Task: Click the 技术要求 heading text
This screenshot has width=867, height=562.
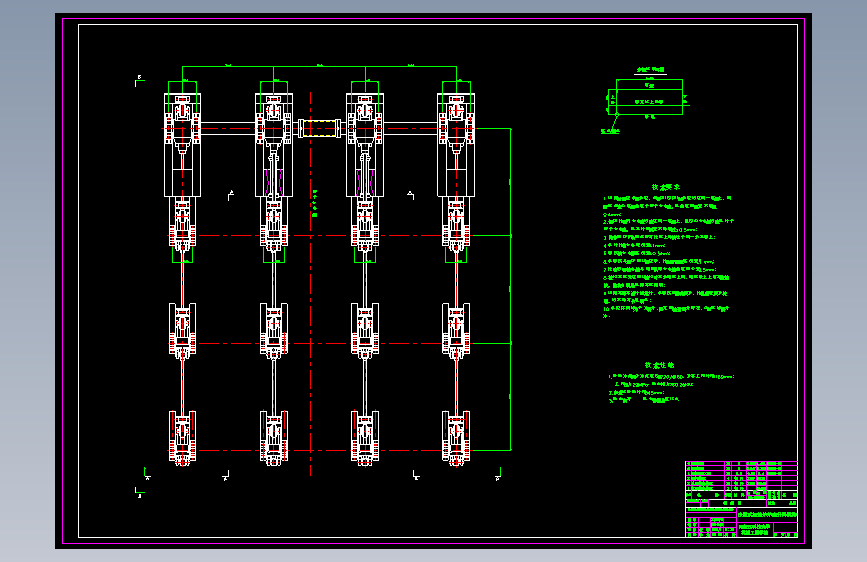Action: tap(666, 188)
